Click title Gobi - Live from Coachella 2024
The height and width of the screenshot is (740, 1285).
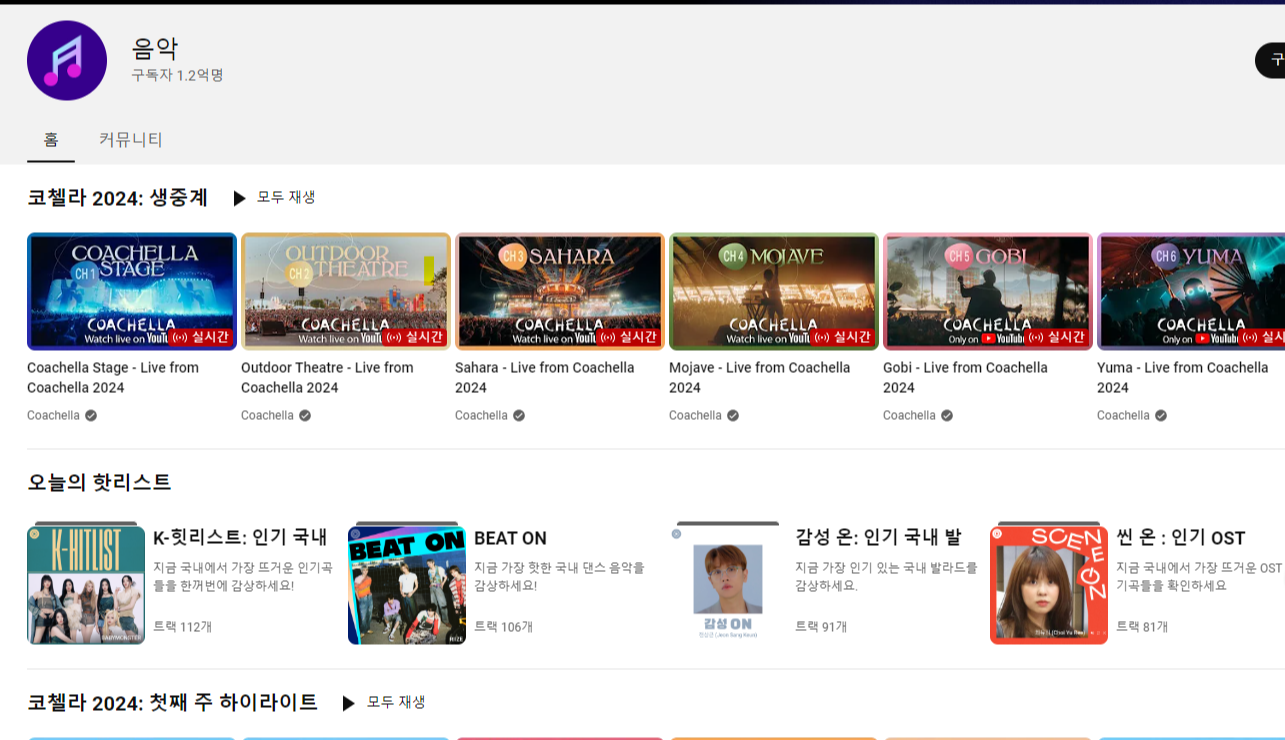tap(965, 378)
